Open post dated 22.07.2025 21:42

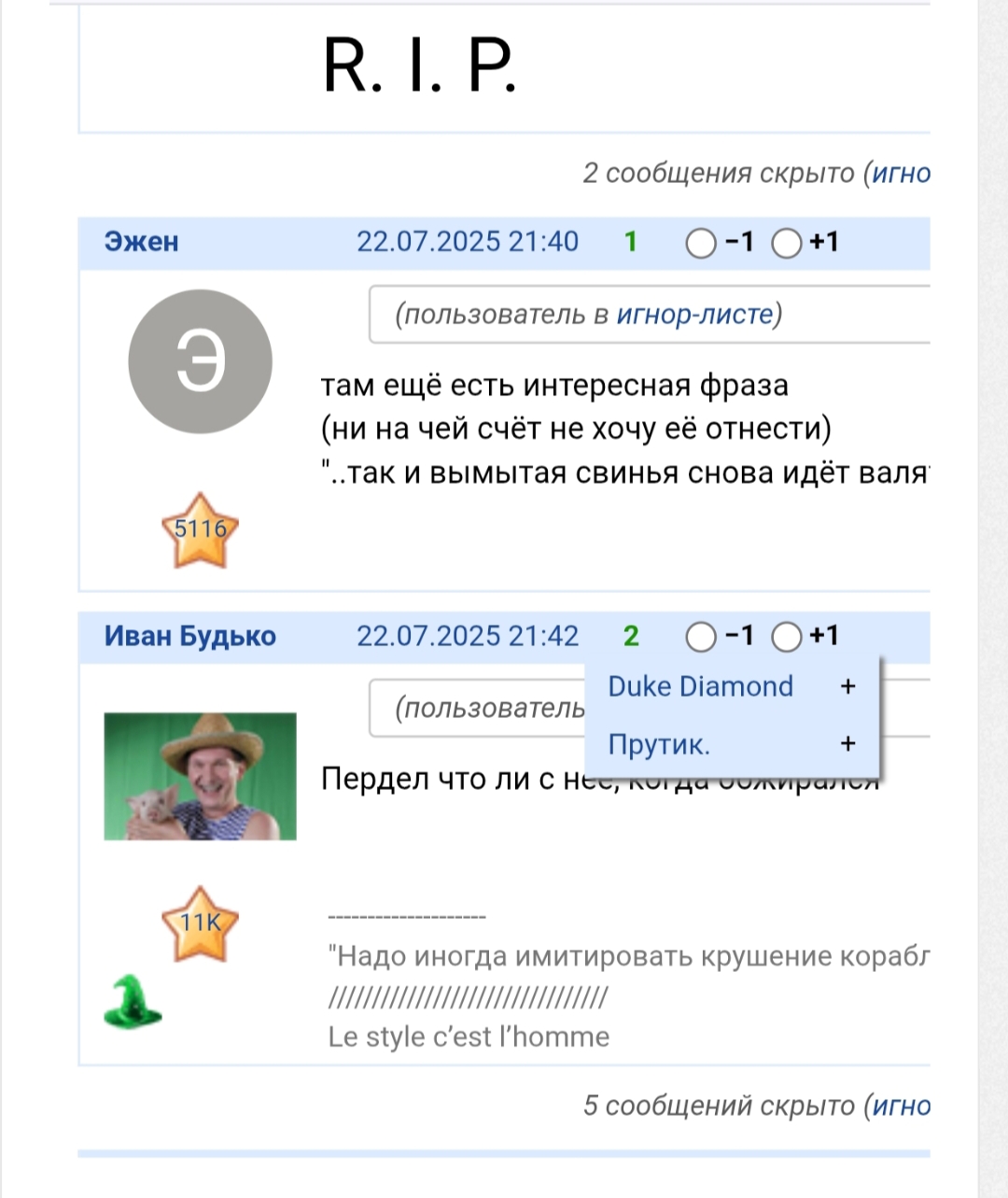(468, 636)
